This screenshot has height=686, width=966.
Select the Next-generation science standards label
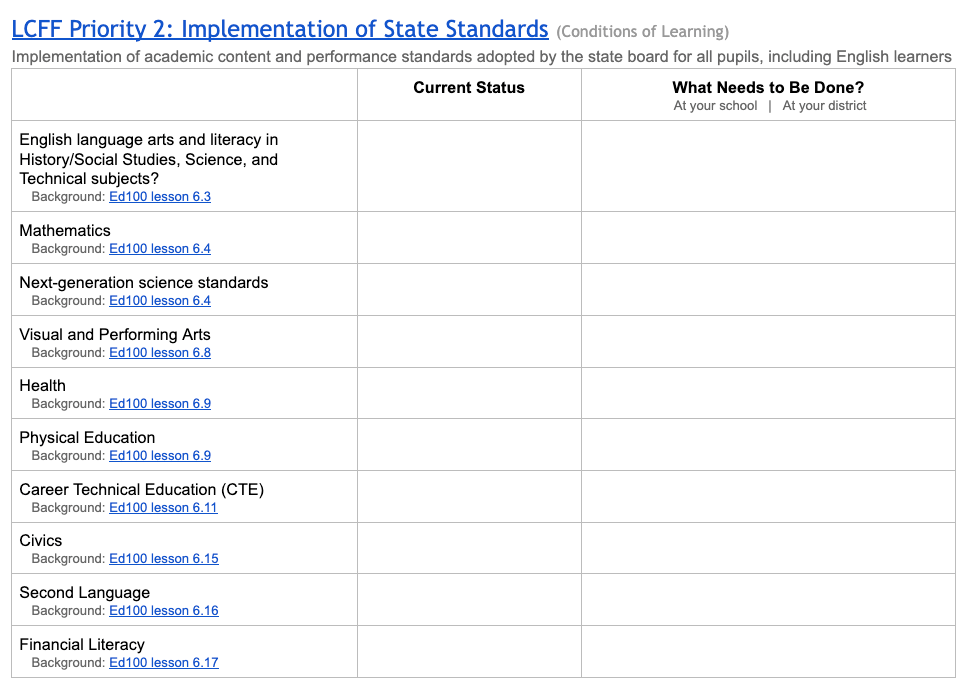(x=144, y=283)
